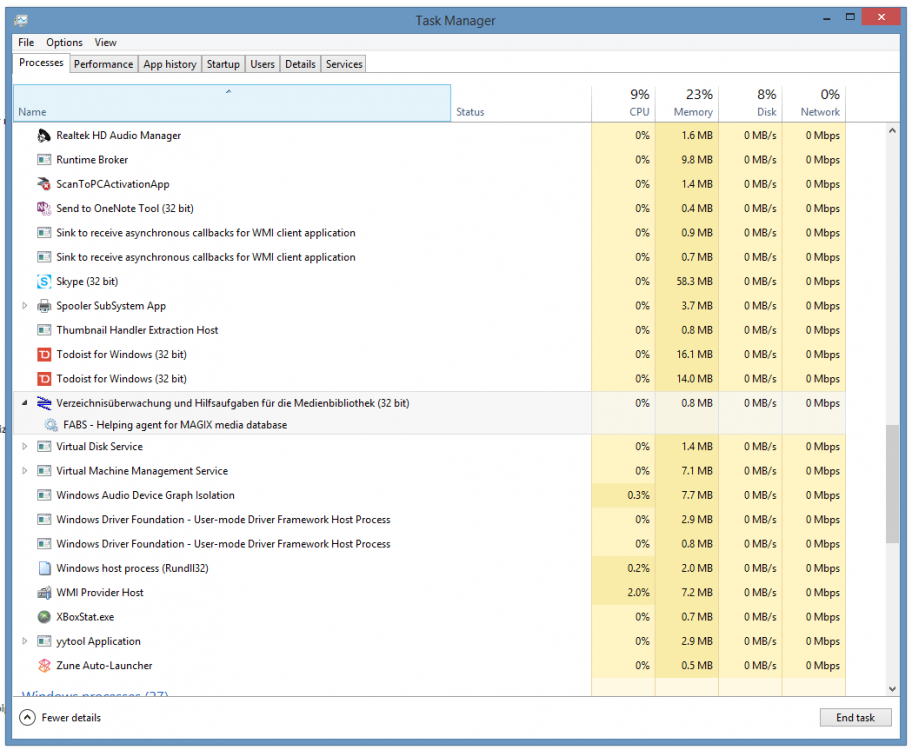Switch to the App history tab

tap(170, 64)
